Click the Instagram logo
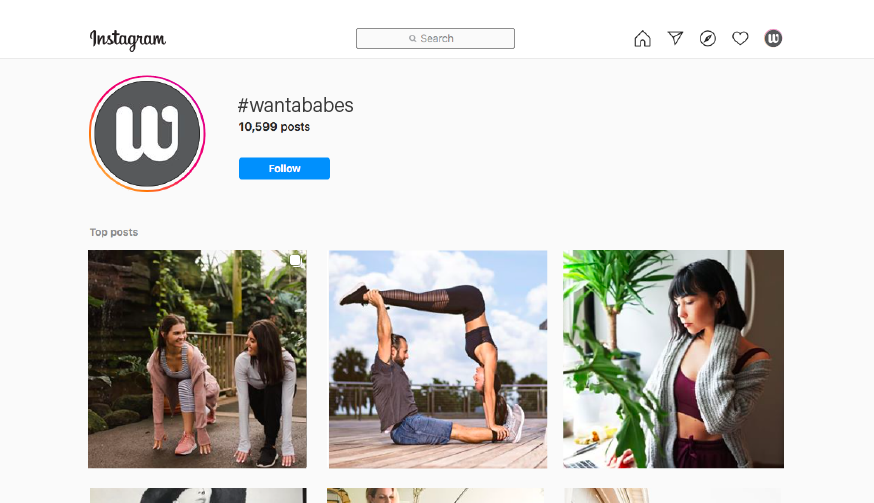 (x=128, y=39)
